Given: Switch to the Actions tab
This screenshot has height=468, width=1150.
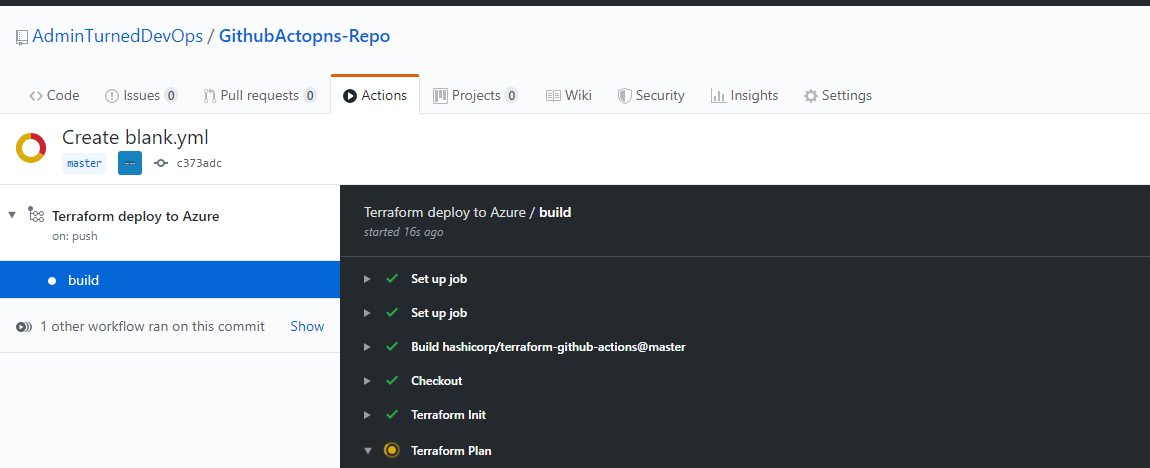Looking at the screenshot, I should coord(375,95).
